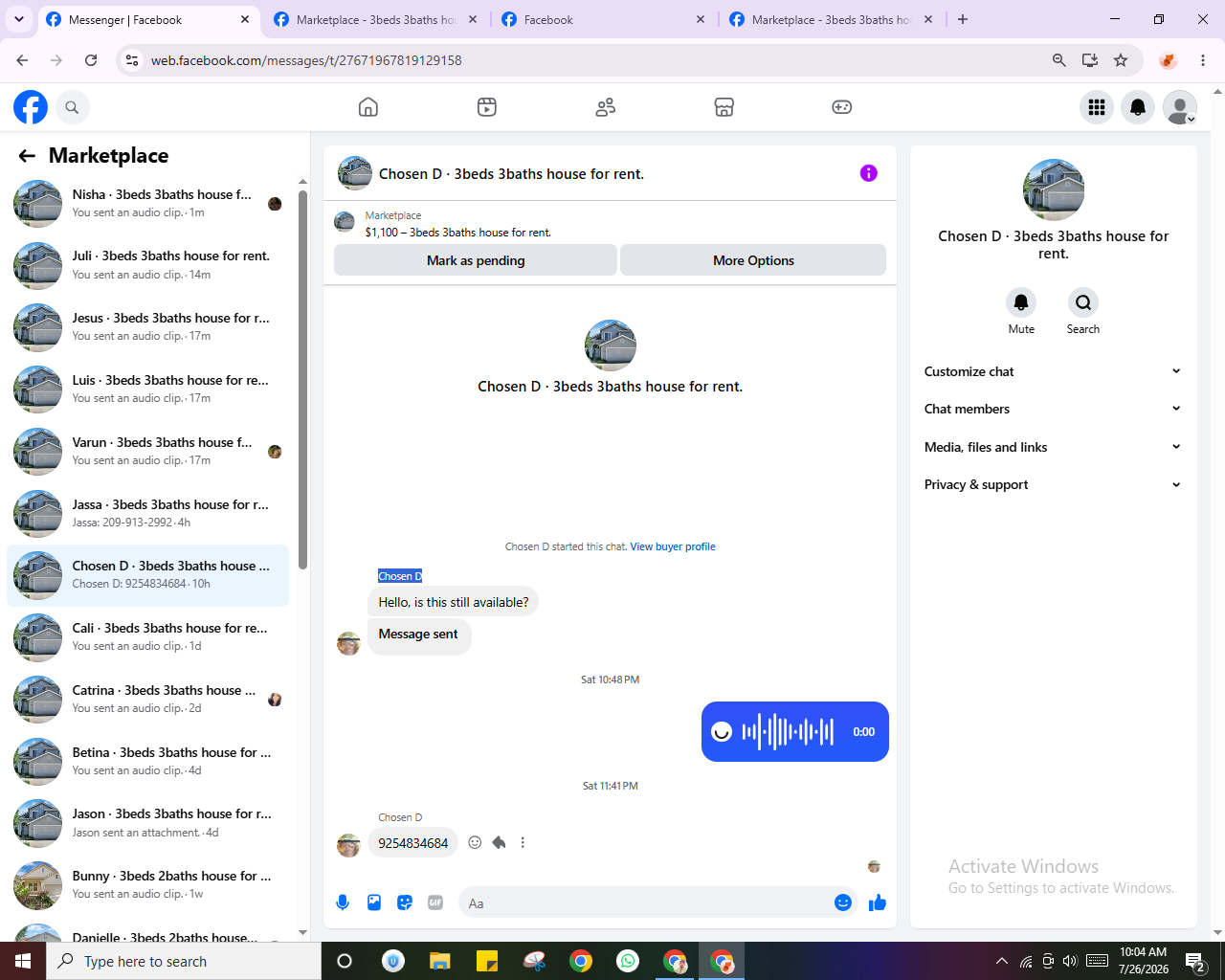Open the Bunny 3beds 2baths conversation
The width and height of the screenshot is (1225, 980).
148,885
